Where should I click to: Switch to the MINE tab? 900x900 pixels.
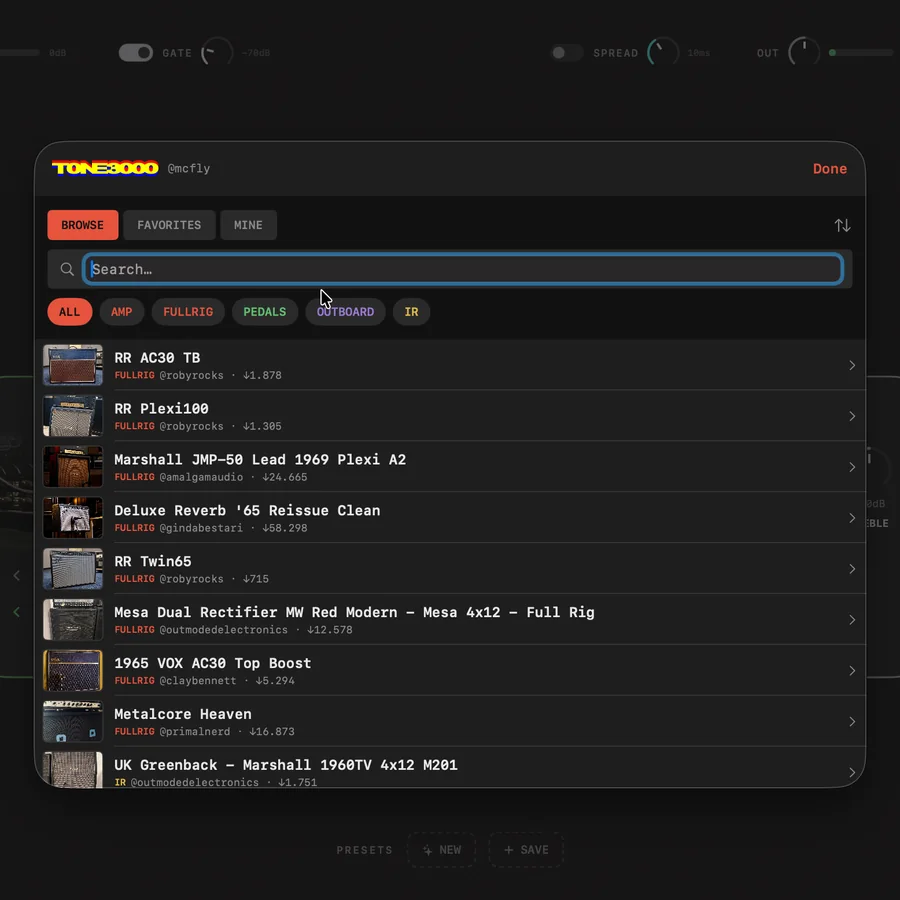(248, 225)
